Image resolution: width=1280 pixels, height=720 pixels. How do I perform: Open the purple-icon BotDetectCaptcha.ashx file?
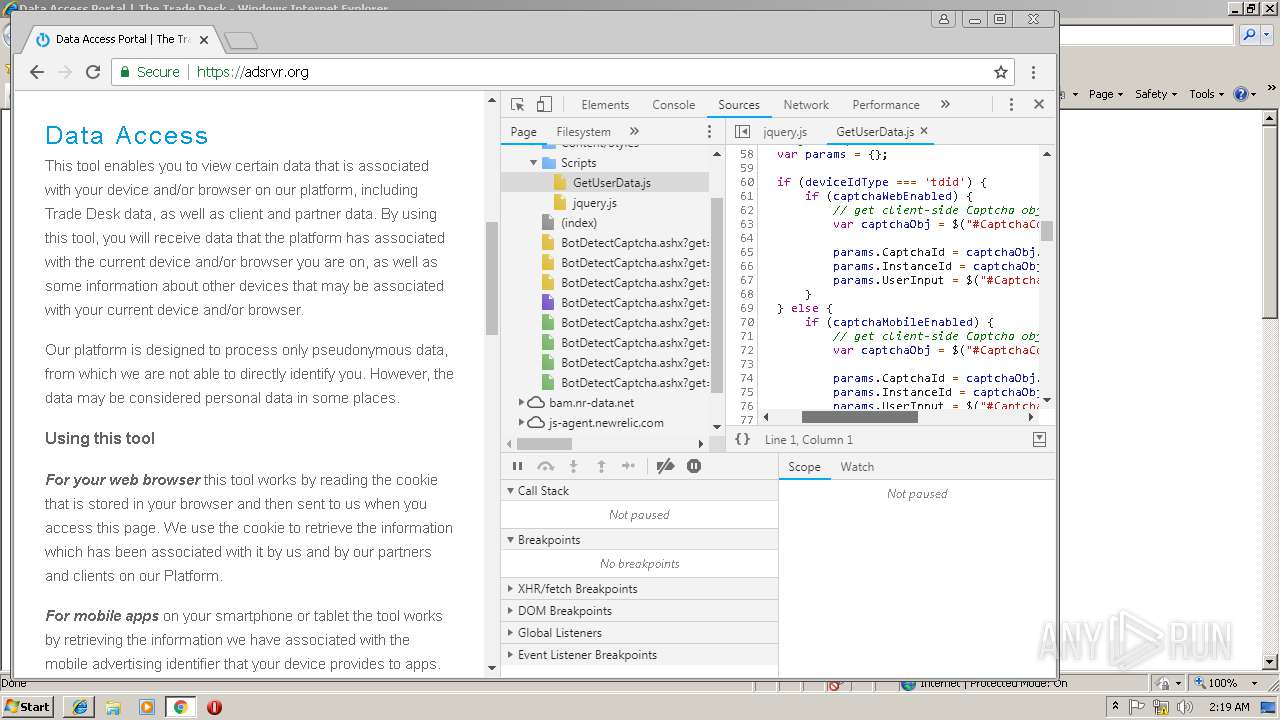pos(625,303)
